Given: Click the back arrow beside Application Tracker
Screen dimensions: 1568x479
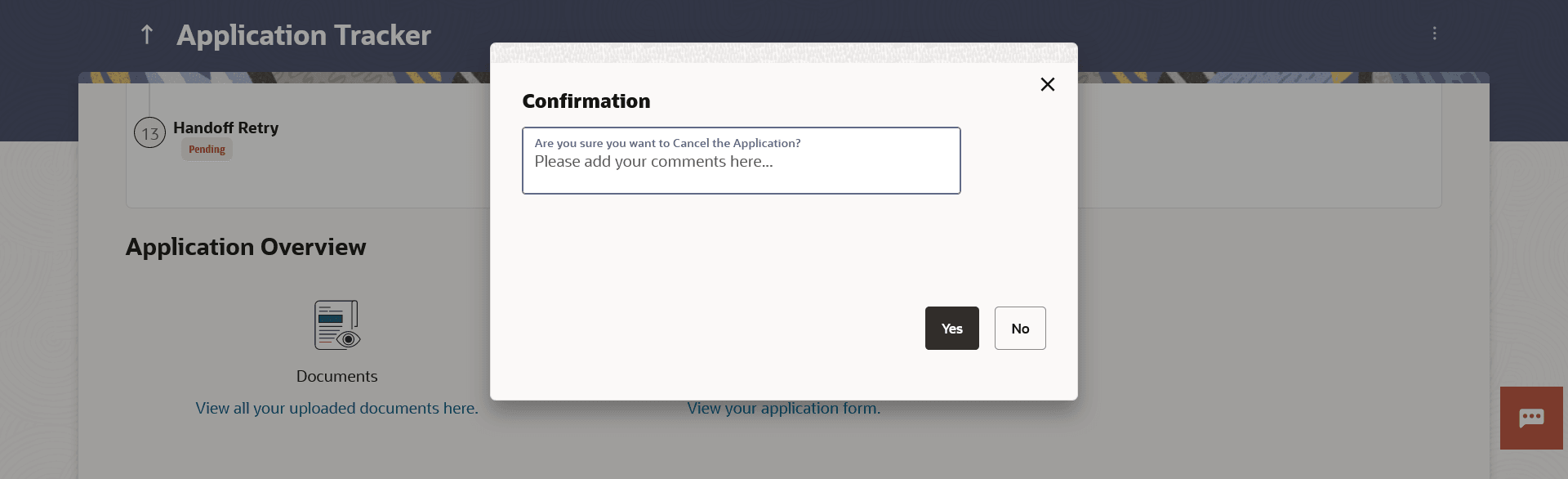Looking at the screenshot, I should point(147,34).
